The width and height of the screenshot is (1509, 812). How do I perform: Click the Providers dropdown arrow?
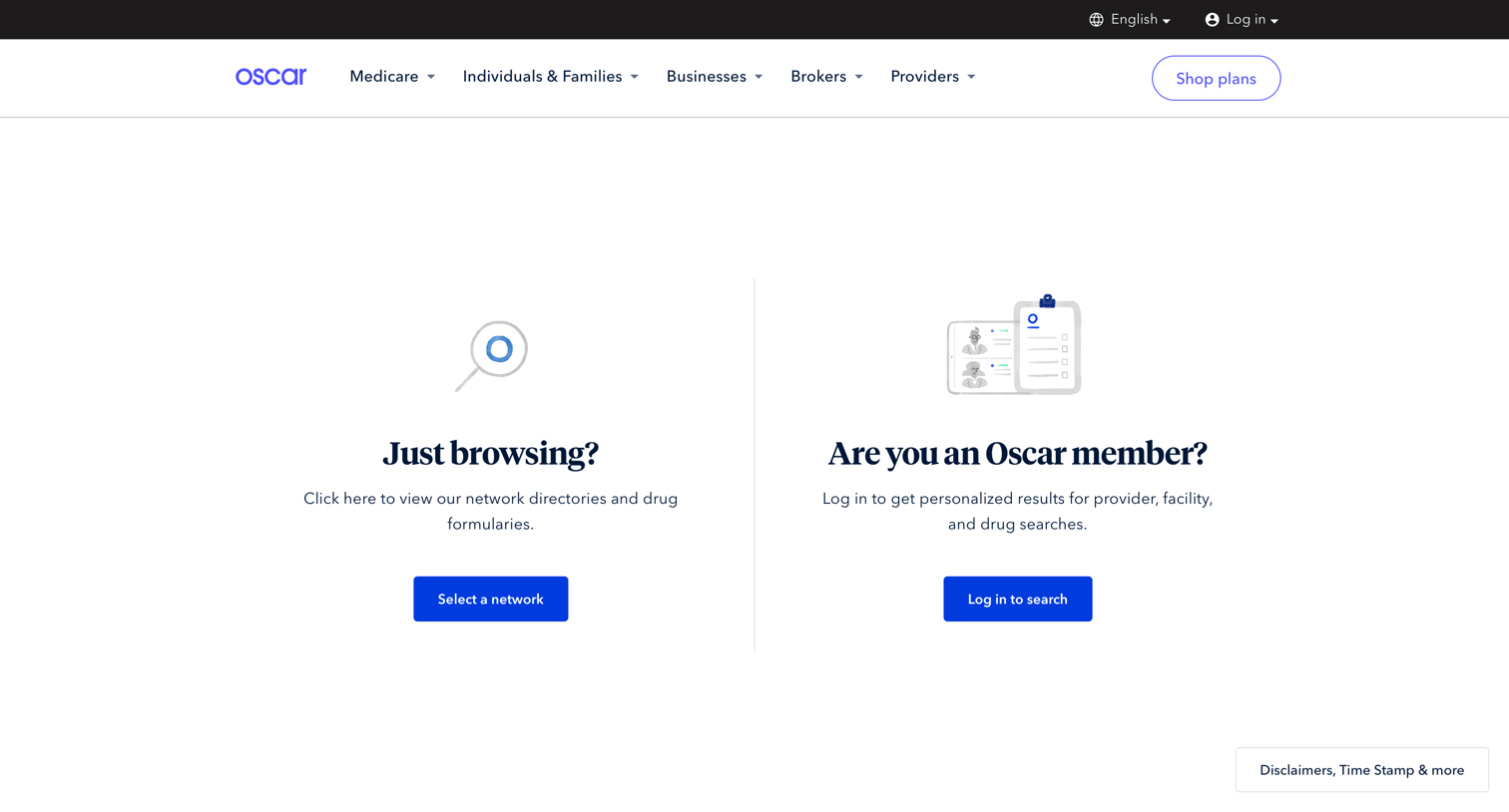point(971,77)
